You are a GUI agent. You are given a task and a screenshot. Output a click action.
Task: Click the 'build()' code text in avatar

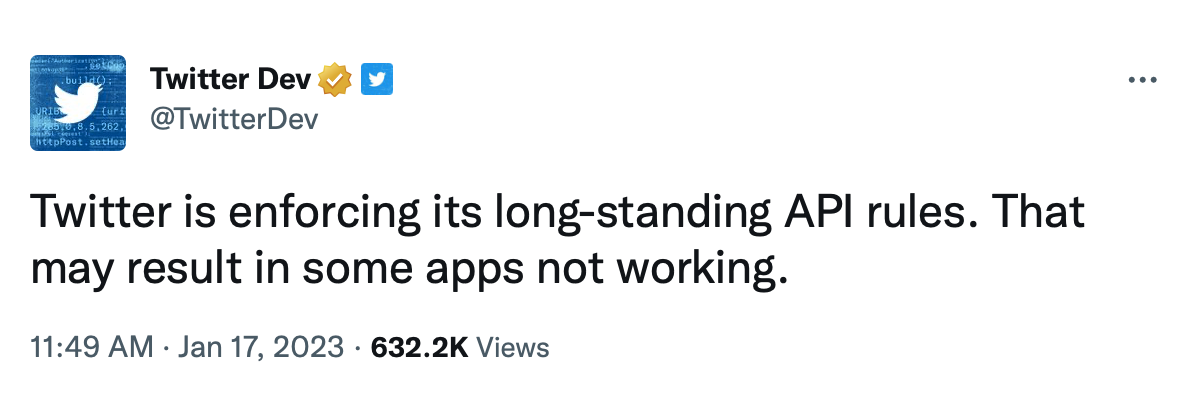click(x=89, y=79)
